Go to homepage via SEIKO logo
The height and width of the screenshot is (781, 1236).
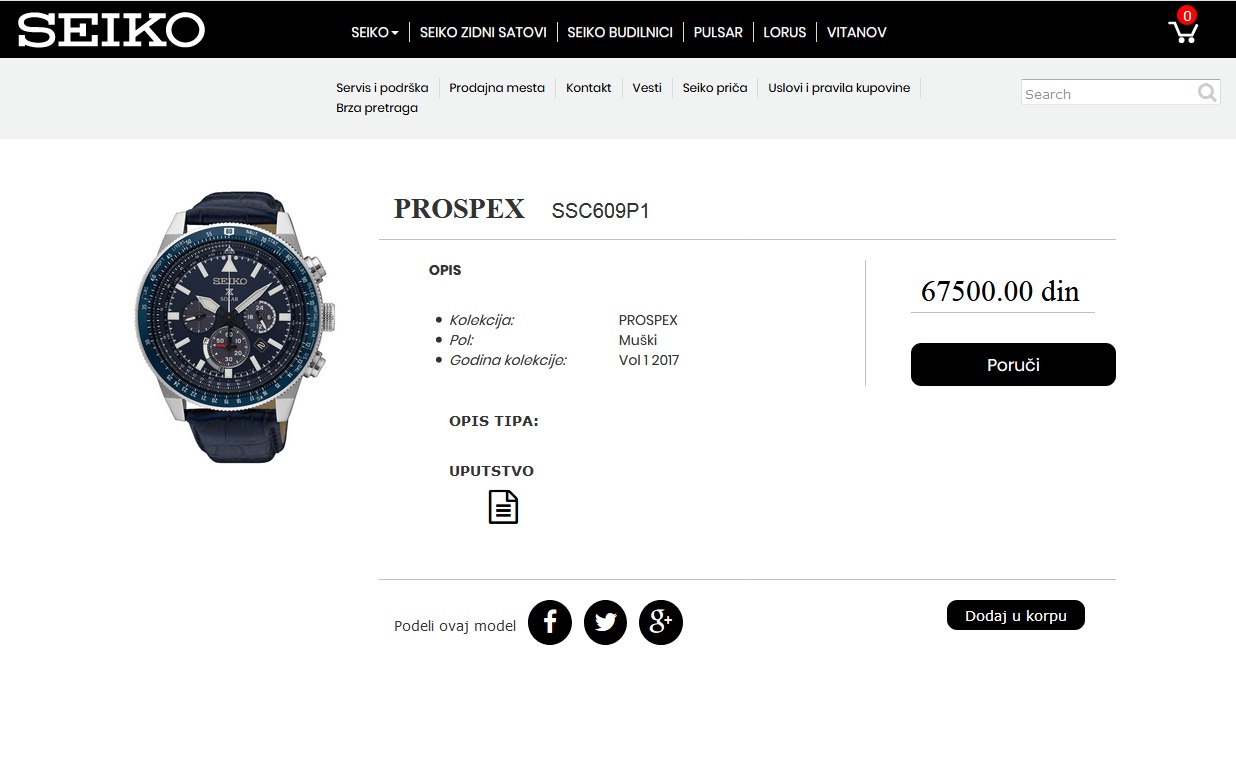[x=111, y=30]
